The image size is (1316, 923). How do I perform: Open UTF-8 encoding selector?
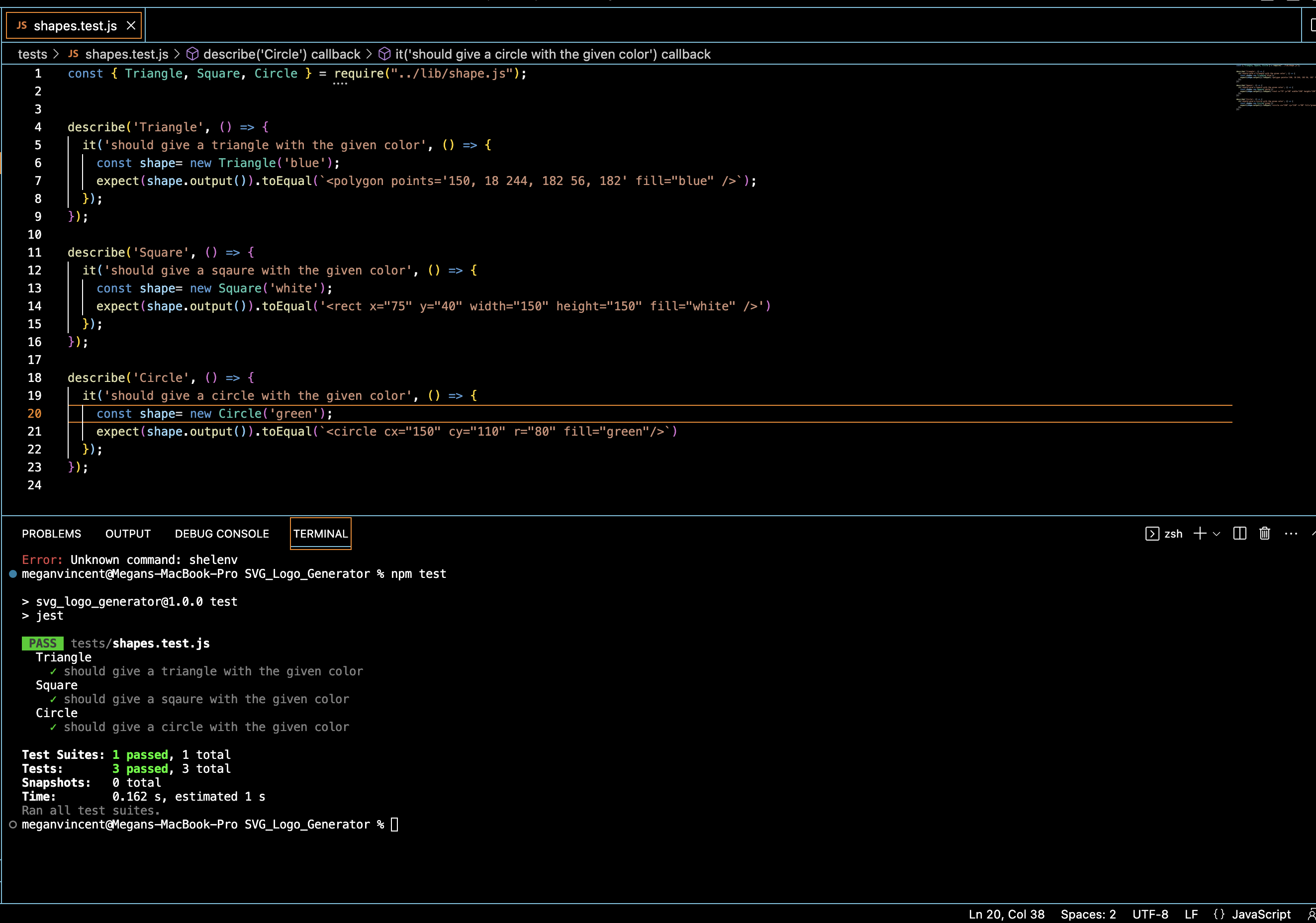pos(1150,914)
